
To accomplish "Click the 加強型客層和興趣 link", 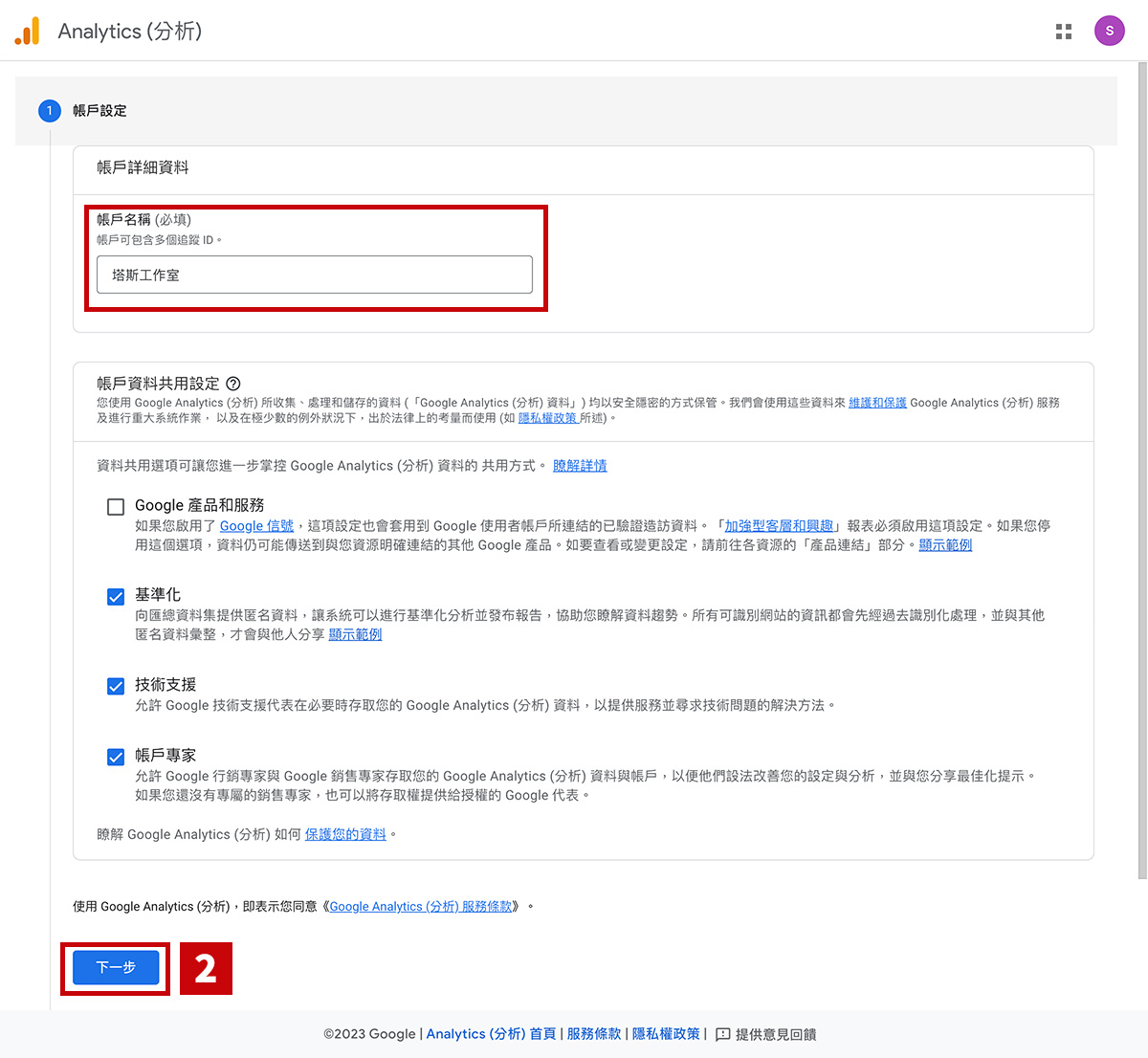I will 779,526.
